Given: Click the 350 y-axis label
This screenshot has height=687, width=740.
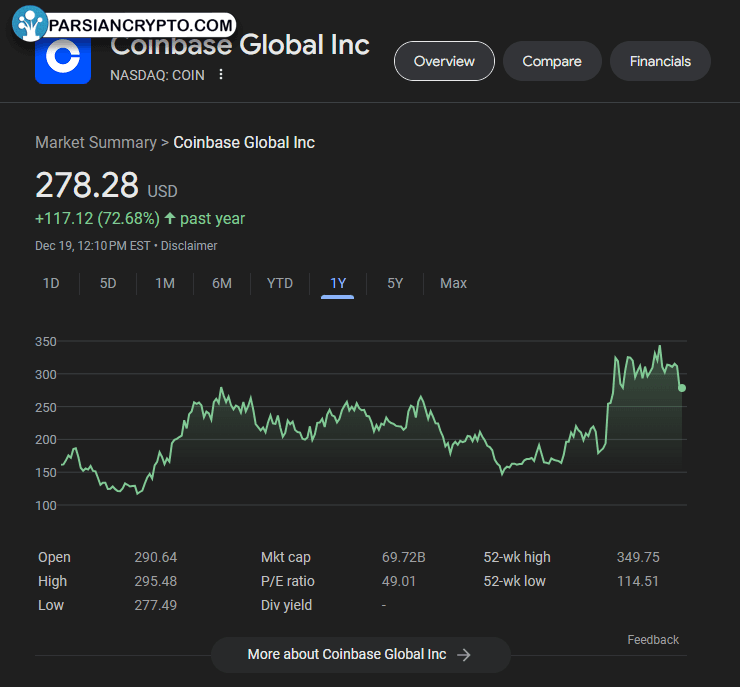Looking at the screenshot, I should pos(46,342).
